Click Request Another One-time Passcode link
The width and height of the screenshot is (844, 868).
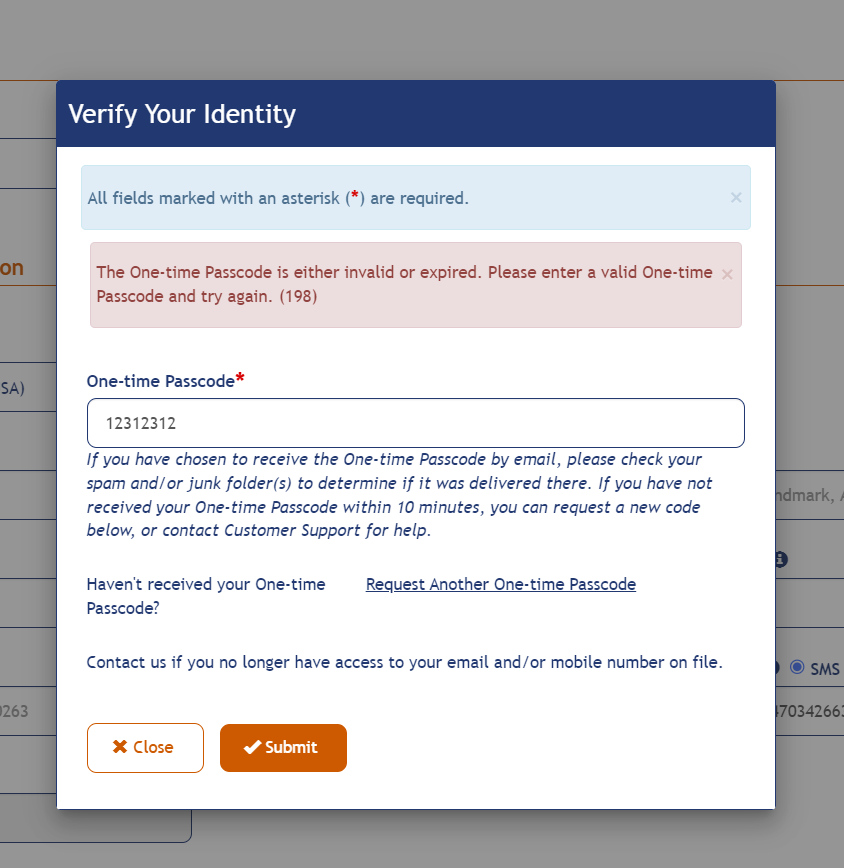point(500,584)
